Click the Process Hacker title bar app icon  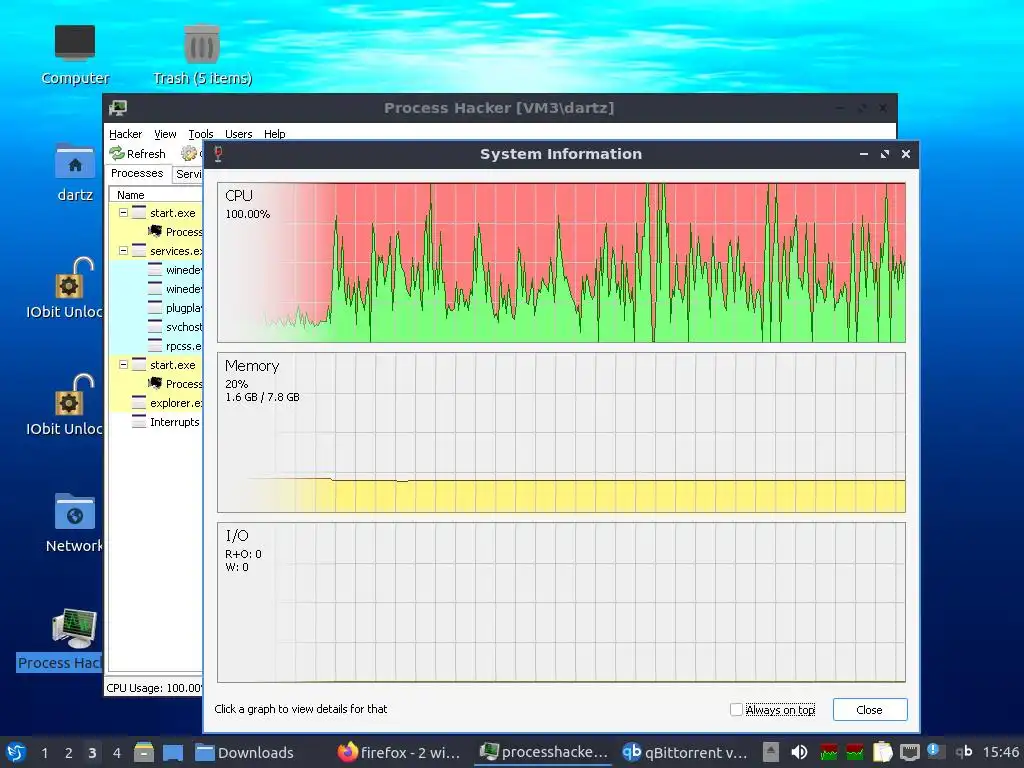[x=118, y=108]
